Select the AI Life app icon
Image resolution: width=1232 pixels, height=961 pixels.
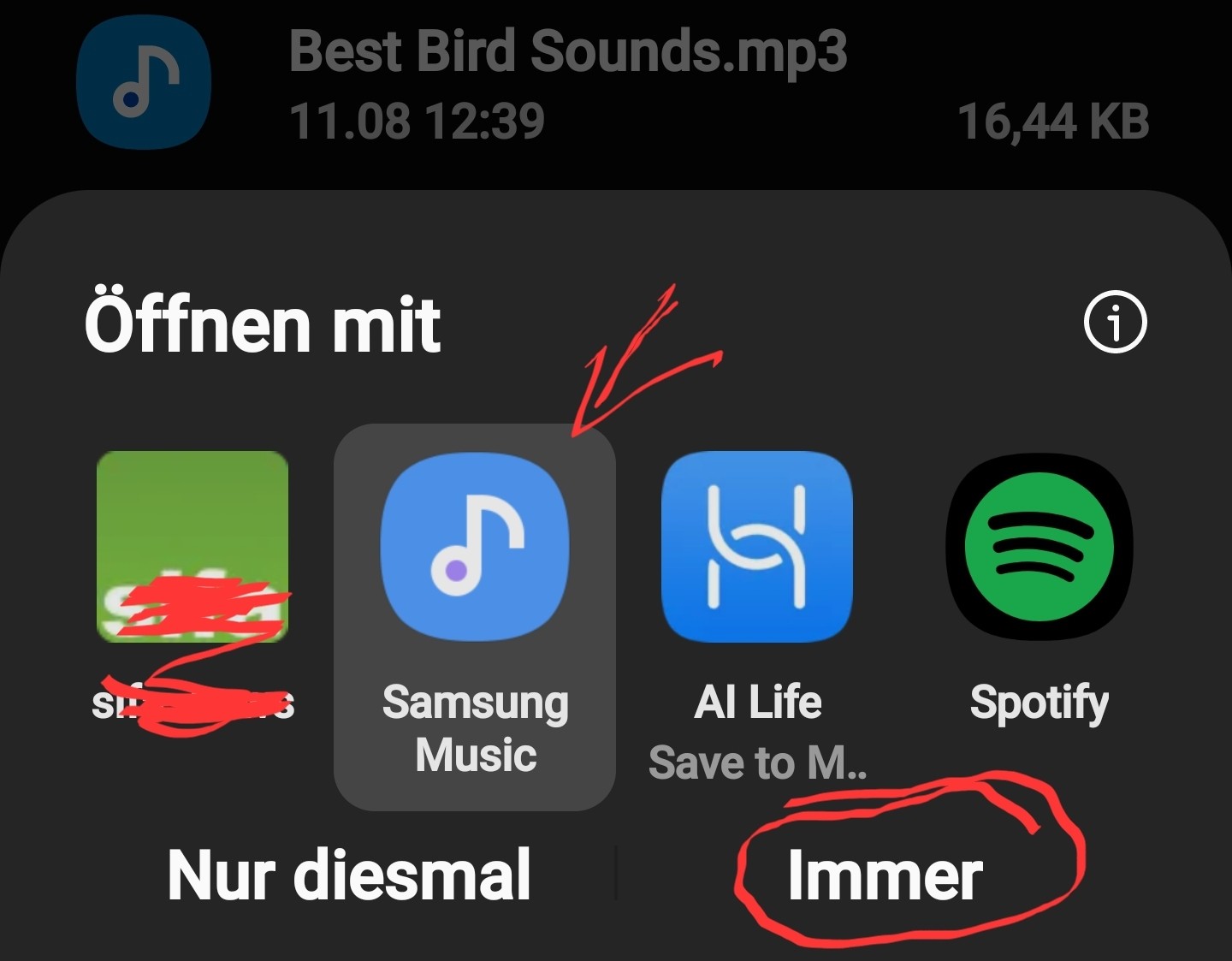(x=757, y=547)
